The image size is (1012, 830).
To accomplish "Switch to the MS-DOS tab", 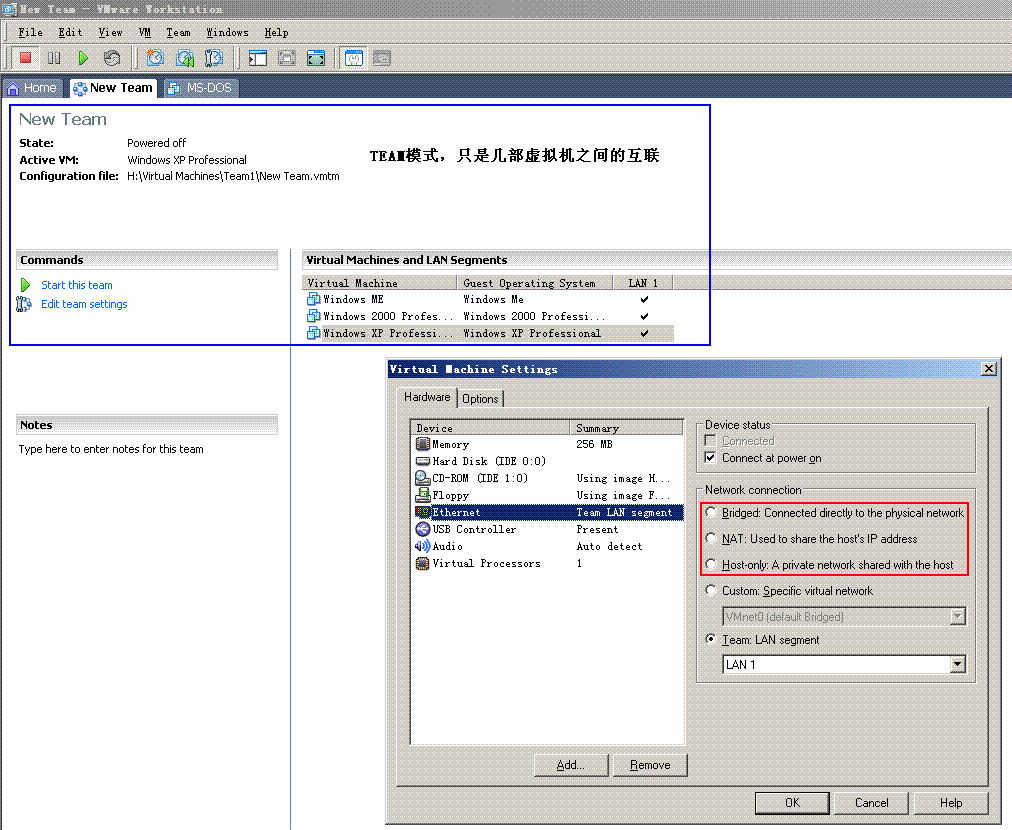I will (x=201, y=88).
